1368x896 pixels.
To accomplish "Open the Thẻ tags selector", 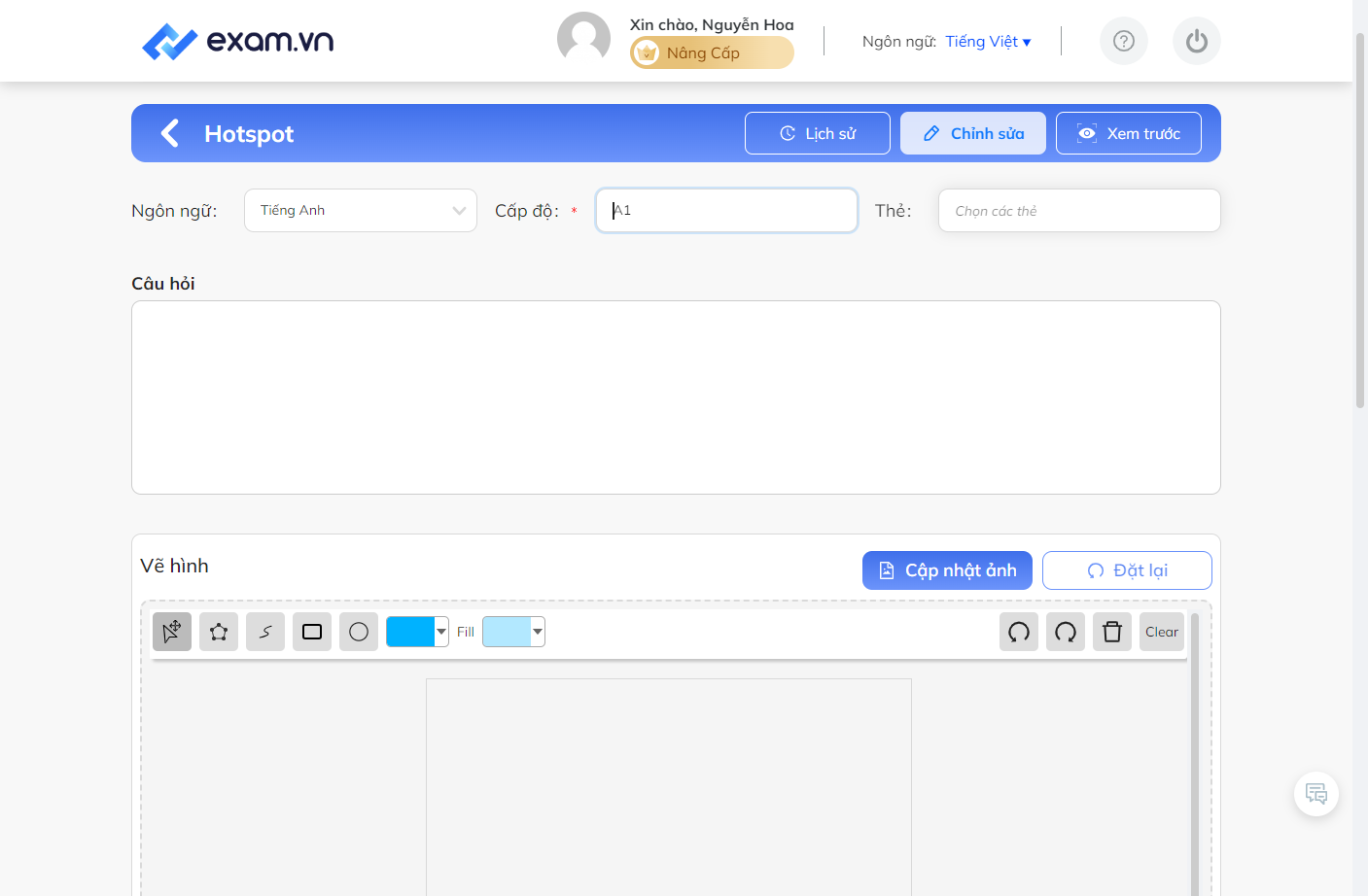I will click(1079, 210).
